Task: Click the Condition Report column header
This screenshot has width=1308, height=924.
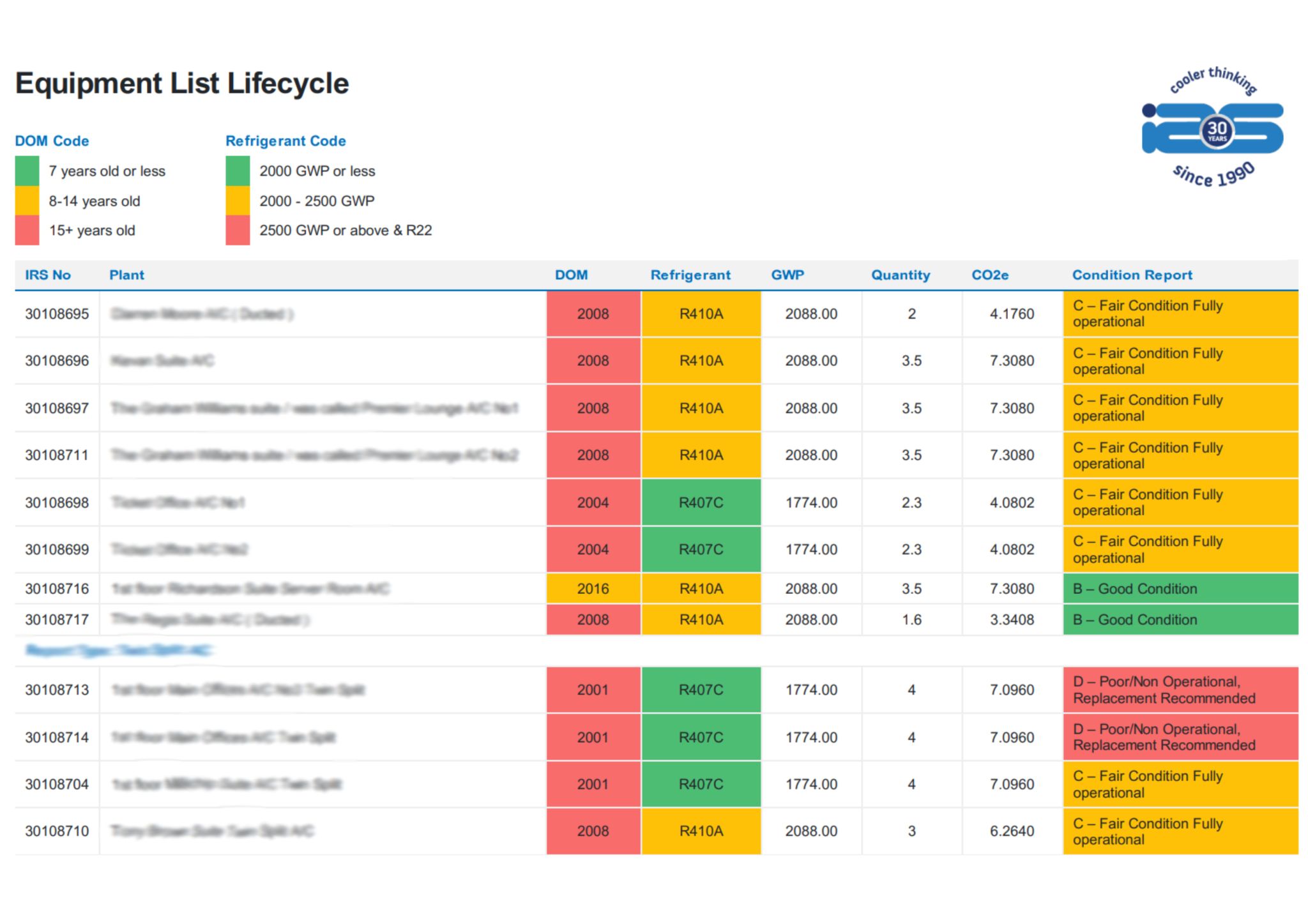Action: tap(1132, 275)
